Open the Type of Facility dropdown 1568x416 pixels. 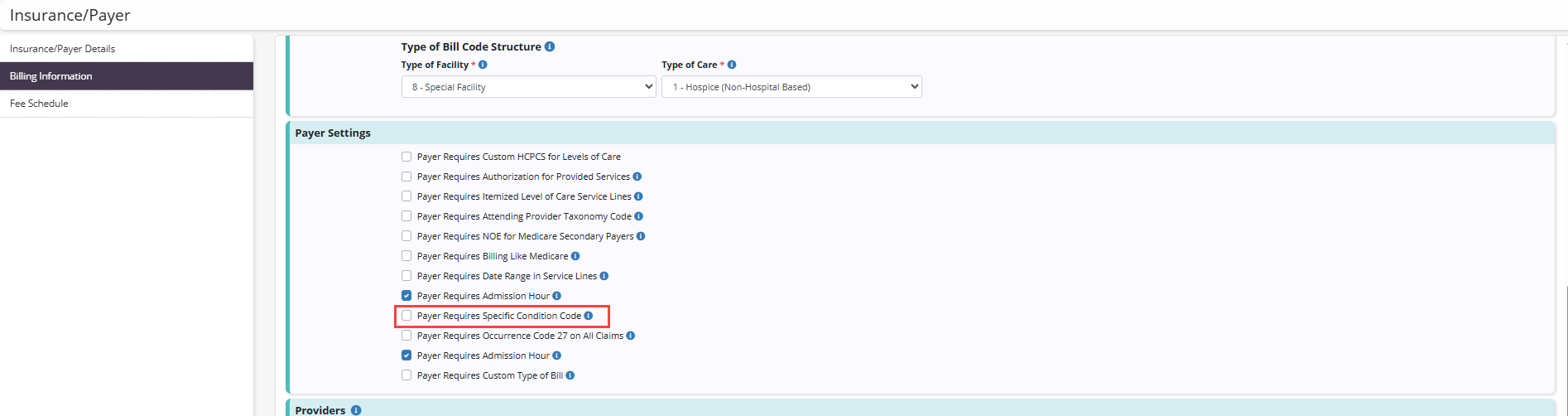[528, 87]
